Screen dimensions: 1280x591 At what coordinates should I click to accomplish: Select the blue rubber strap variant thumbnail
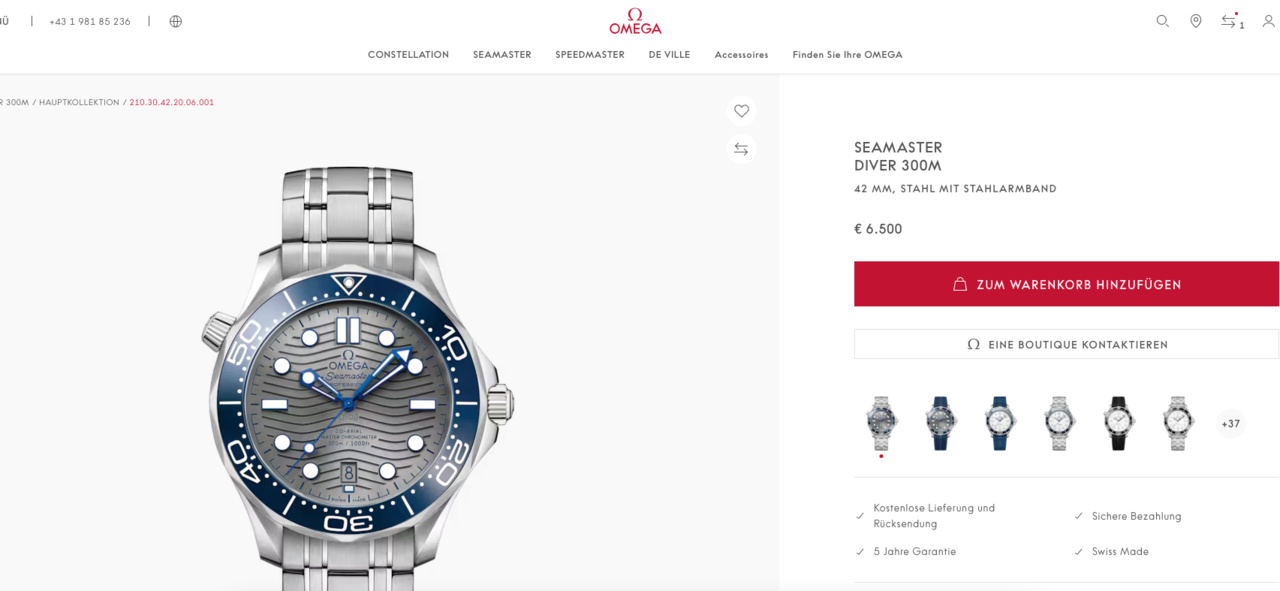point(940,423)
